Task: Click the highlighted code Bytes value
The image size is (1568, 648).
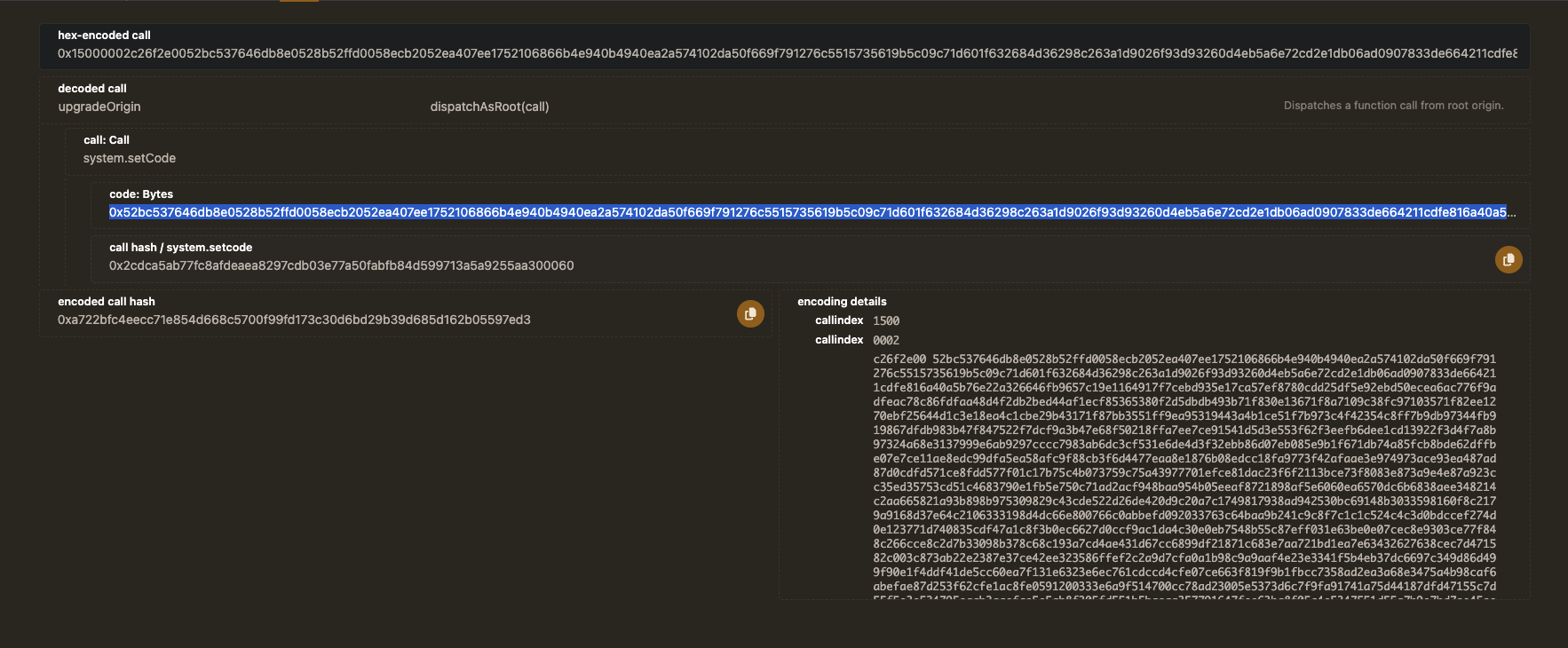Action: click(808, 212)
